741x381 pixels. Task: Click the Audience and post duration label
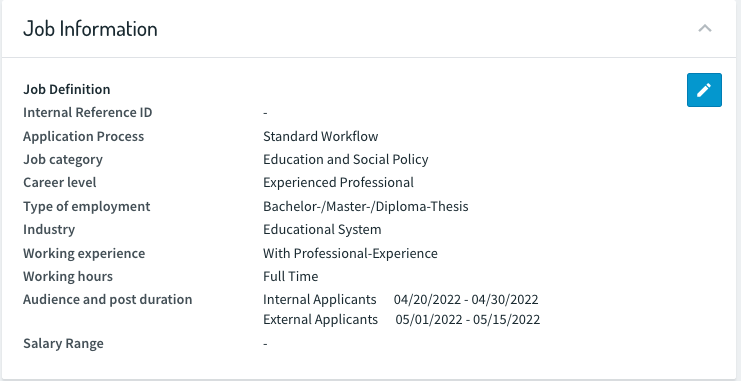[108, 300]
